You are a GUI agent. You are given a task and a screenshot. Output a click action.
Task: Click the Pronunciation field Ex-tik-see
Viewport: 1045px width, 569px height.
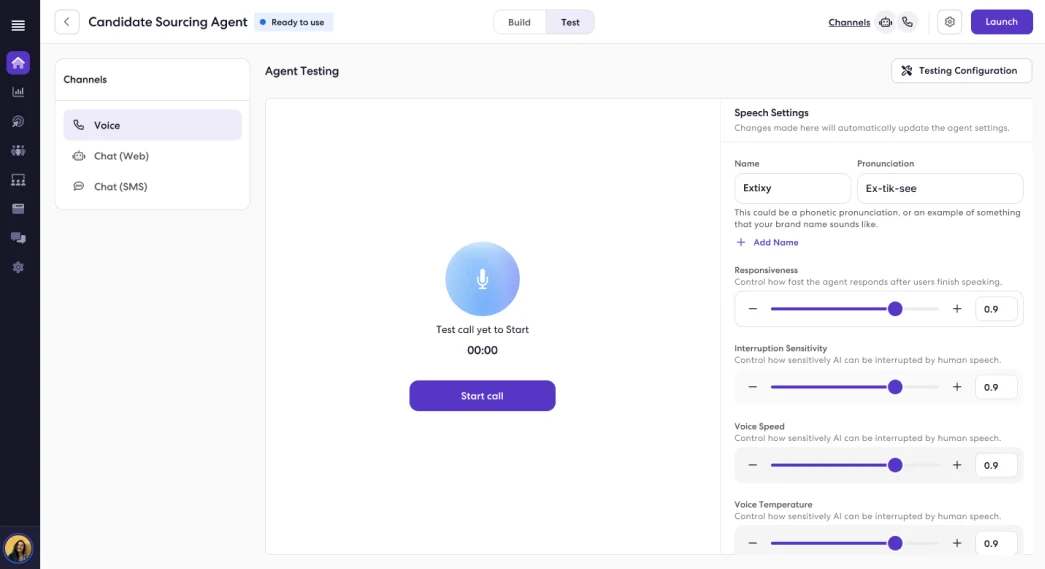point(940,189)
